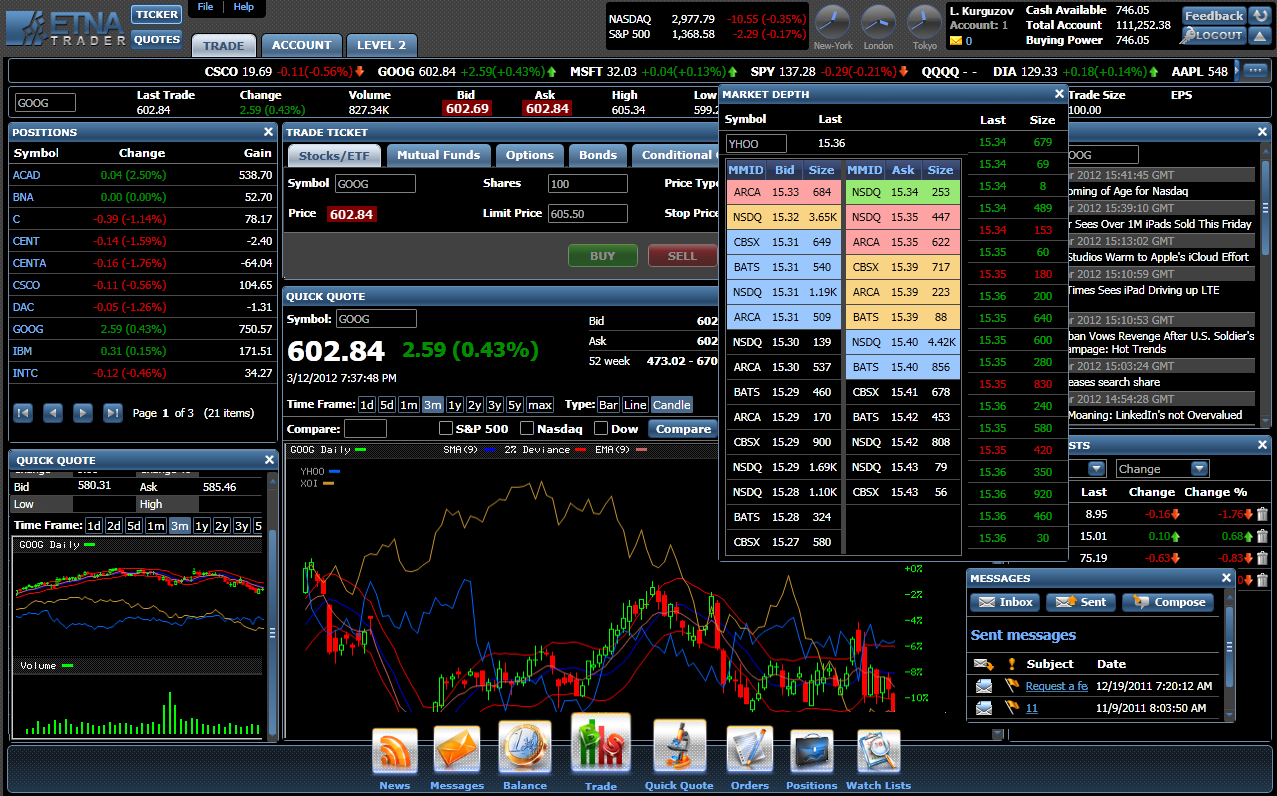
Task: Open the Orders dock icon
Action: click(749, 752)
